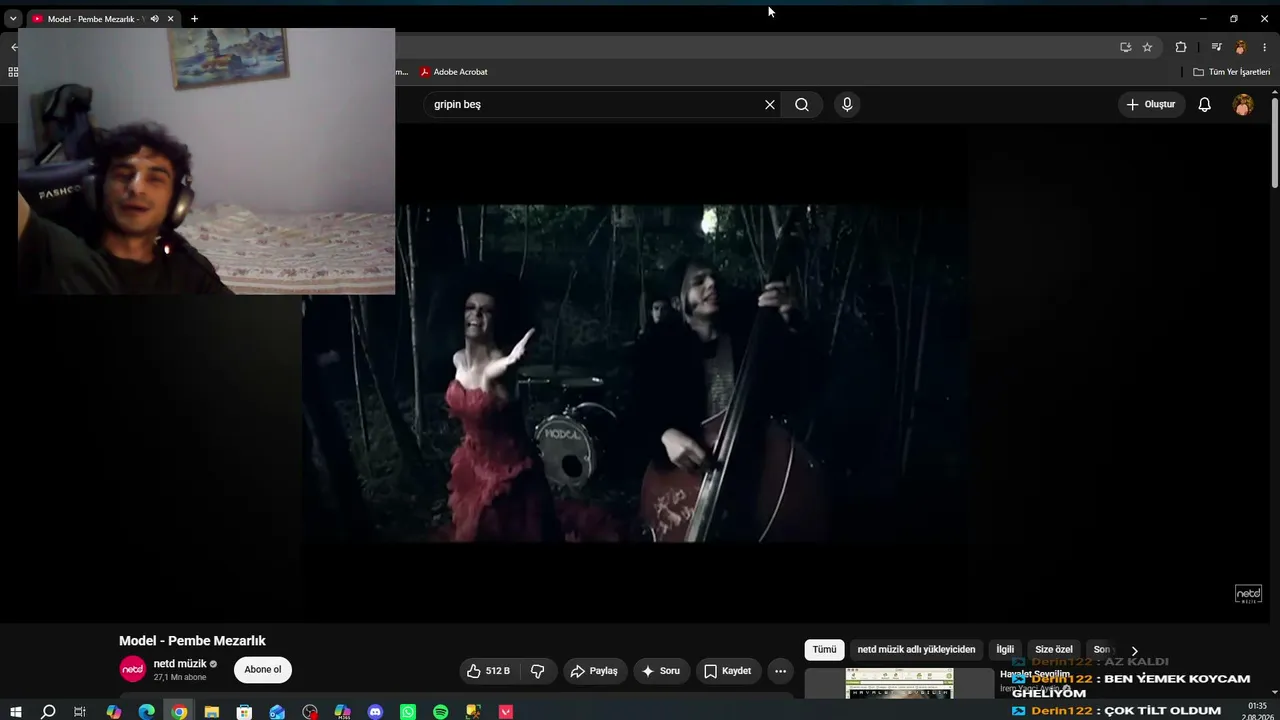Open YouTube notifications bell
1280x720 pixels.
point(1205,104)
